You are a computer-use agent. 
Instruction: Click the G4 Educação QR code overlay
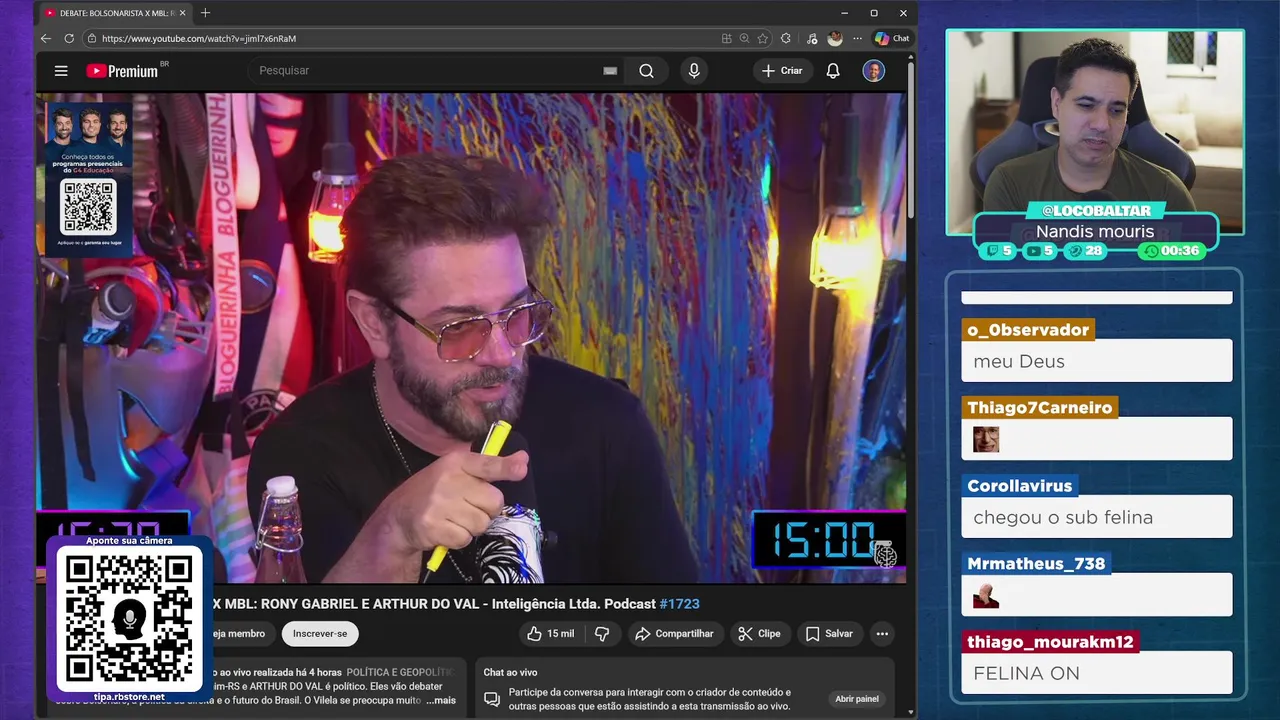click(88, 206)
